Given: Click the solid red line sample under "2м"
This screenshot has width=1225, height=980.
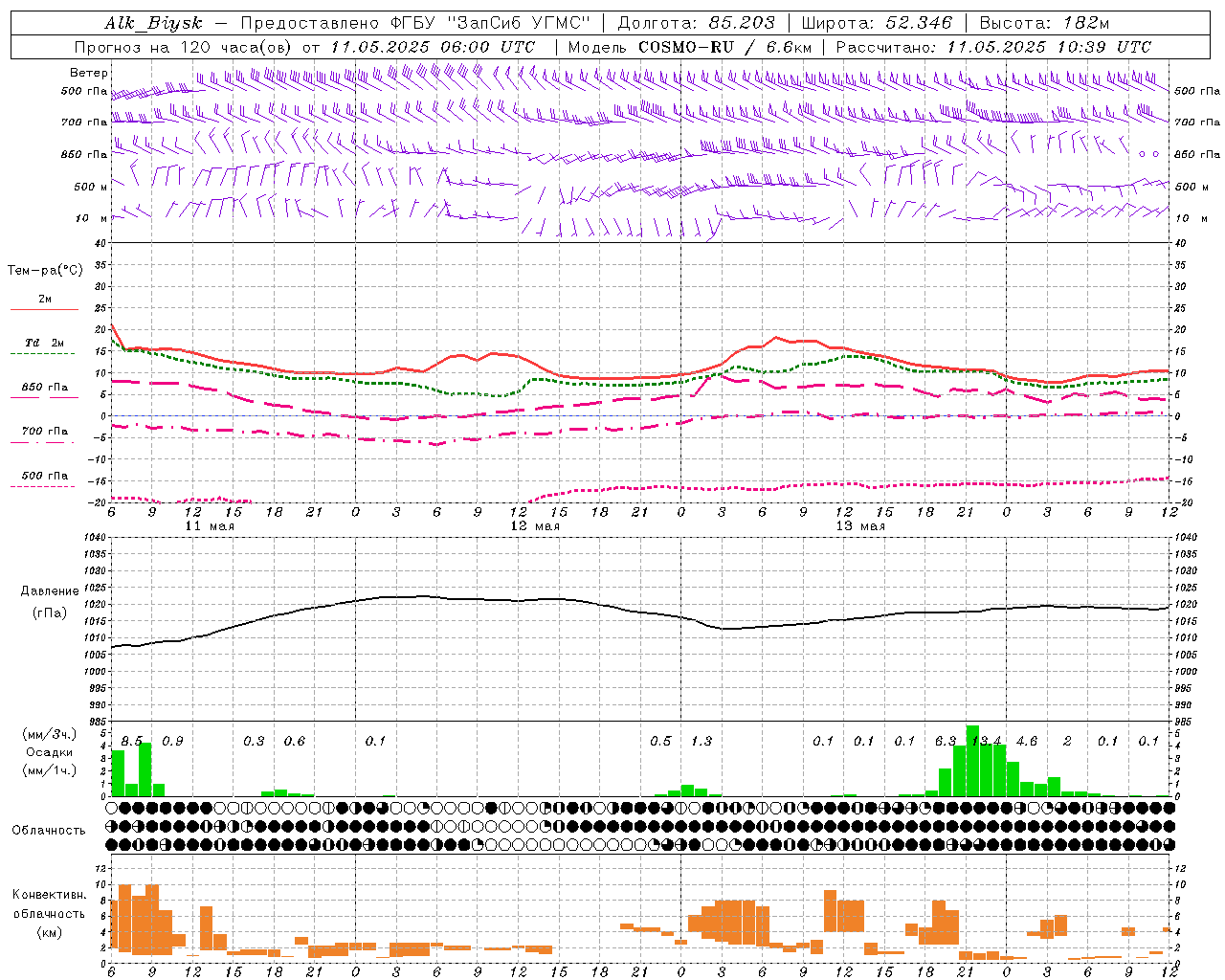Looking at the screenshot, I should [x=44, y=310].
